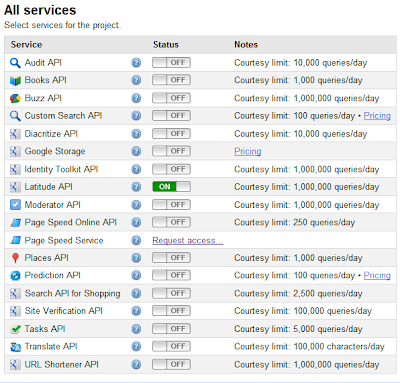Open help icon for Moderator API
400x383 pixels.
coord(136,205)
